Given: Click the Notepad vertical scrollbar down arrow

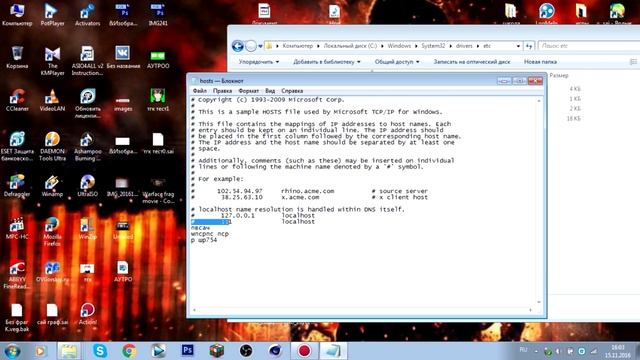Looking at the screenshot, I should (539, 302).
